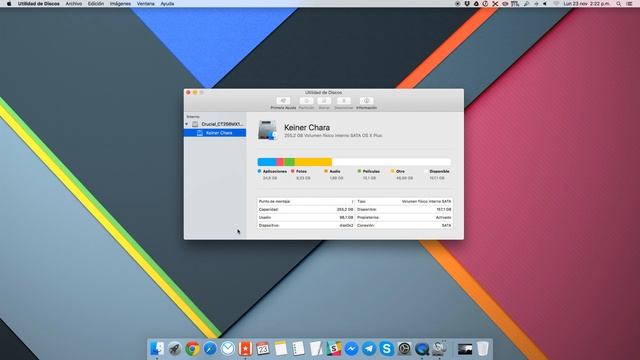
Task: Open the yellow Notes icon in Dock
Action: coord(281,349)
